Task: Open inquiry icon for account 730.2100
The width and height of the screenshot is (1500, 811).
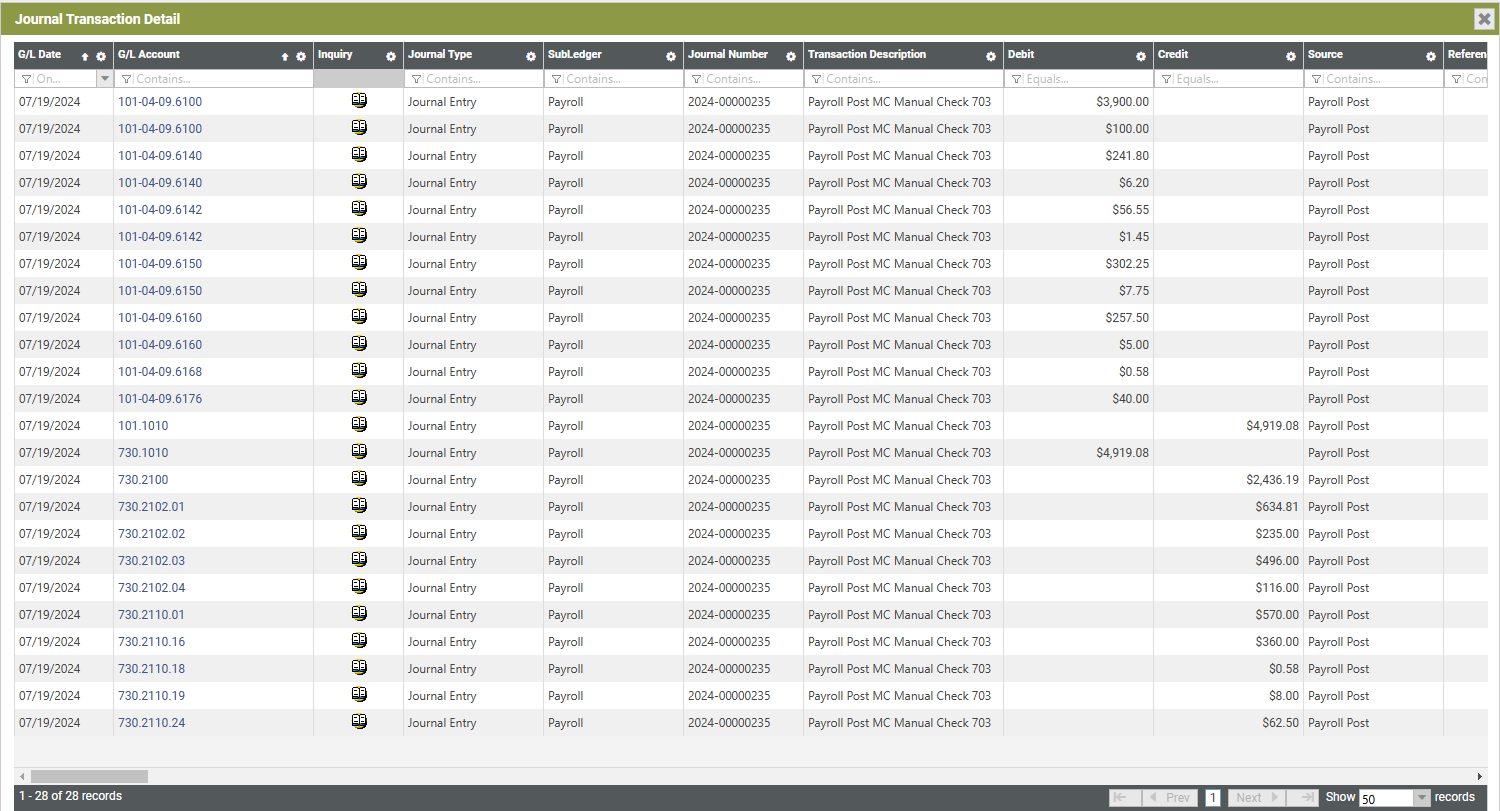Action: click(359, 478)
